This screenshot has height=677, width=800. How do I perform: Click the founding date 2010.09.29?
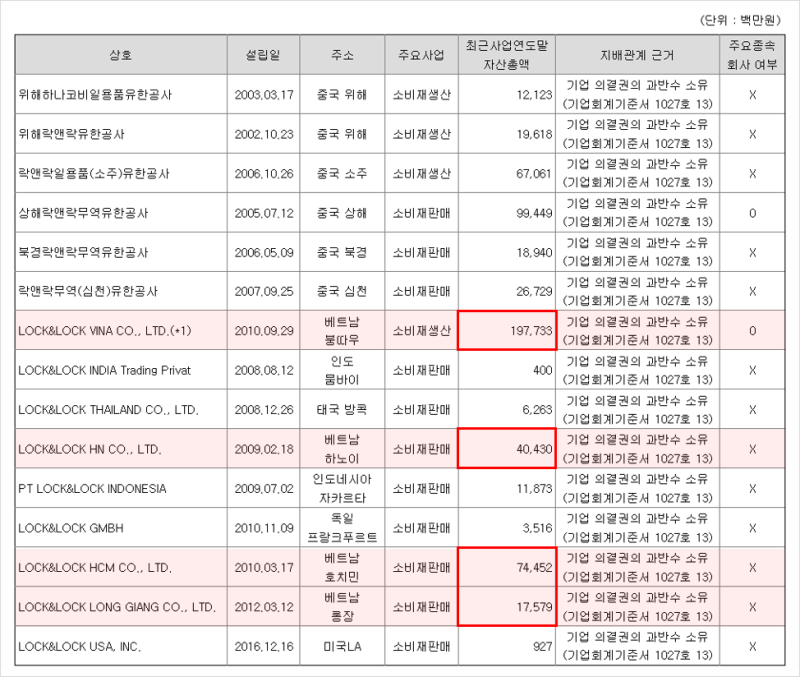(x=264, y=331)
